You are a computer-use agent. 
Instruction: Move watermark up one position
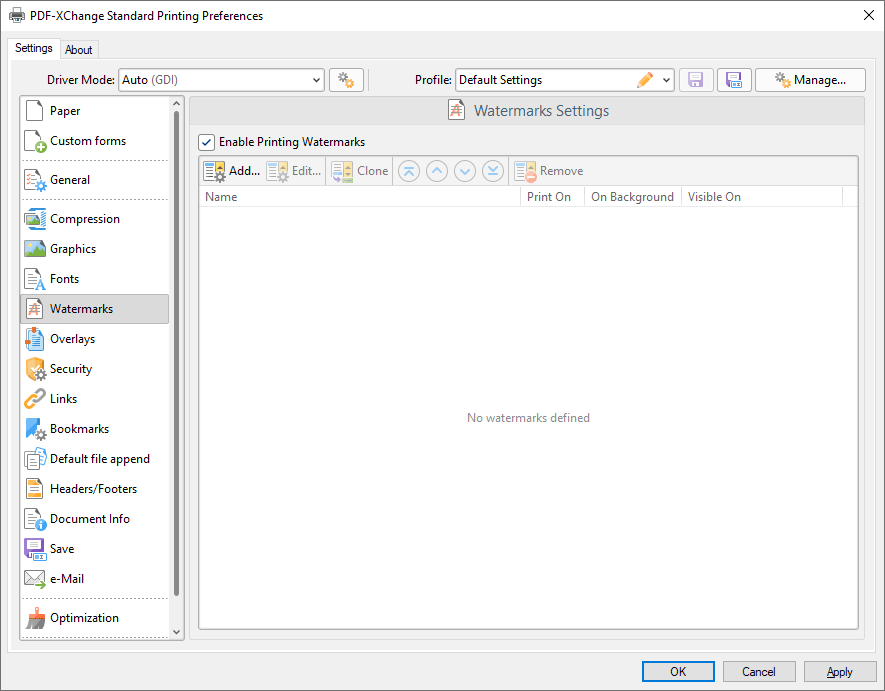tap(437, 171)
